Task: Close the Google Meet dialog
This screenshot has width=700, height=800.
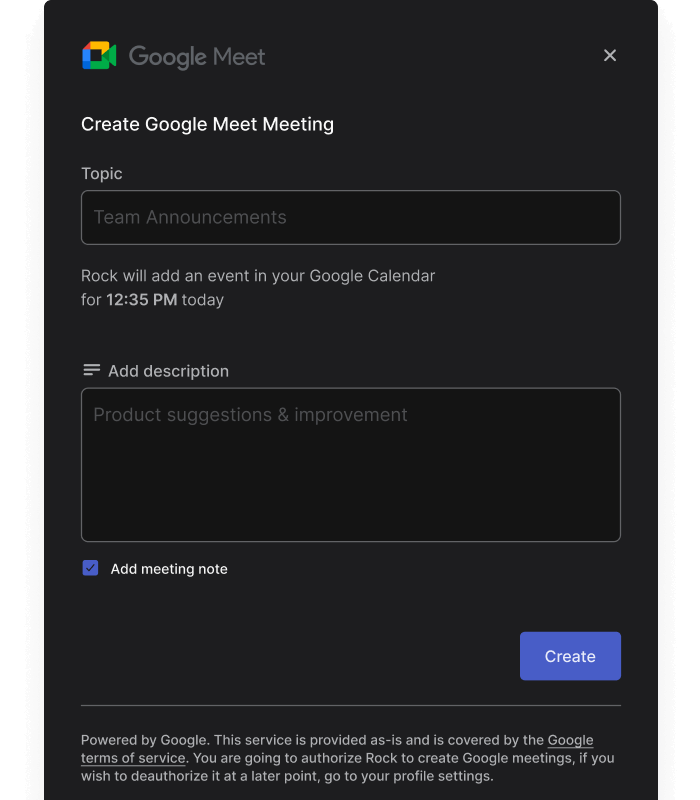Action: pyautogui.click(x=610, y=56)
